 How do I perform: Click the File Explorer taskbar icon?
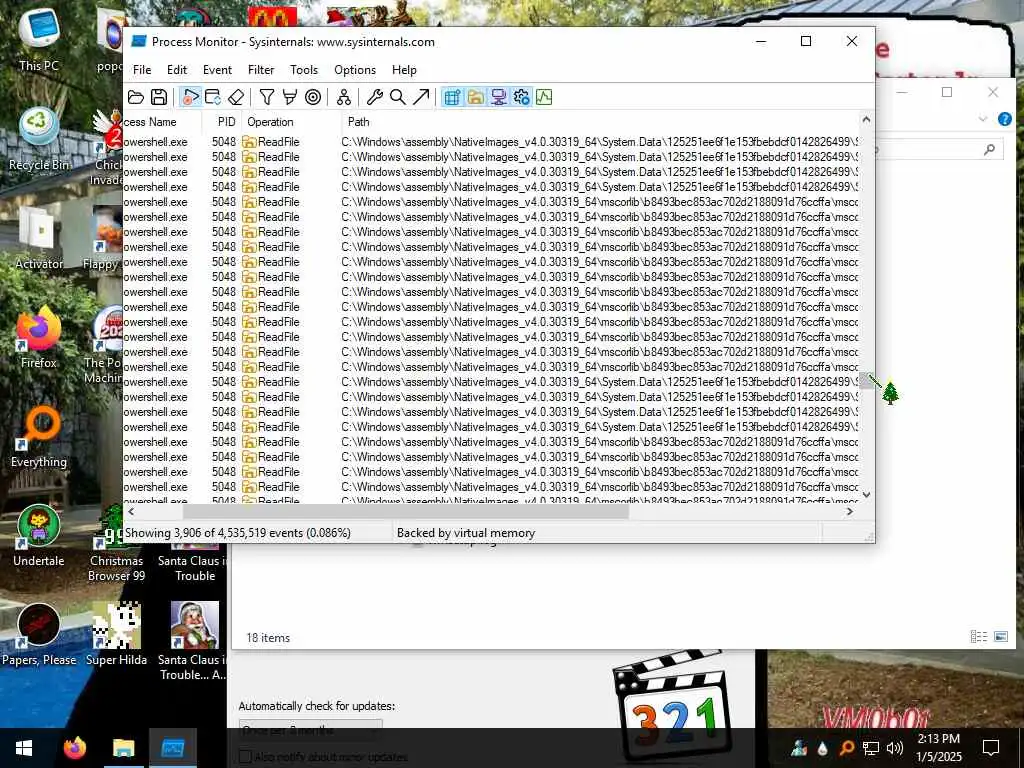pos(123,748)
